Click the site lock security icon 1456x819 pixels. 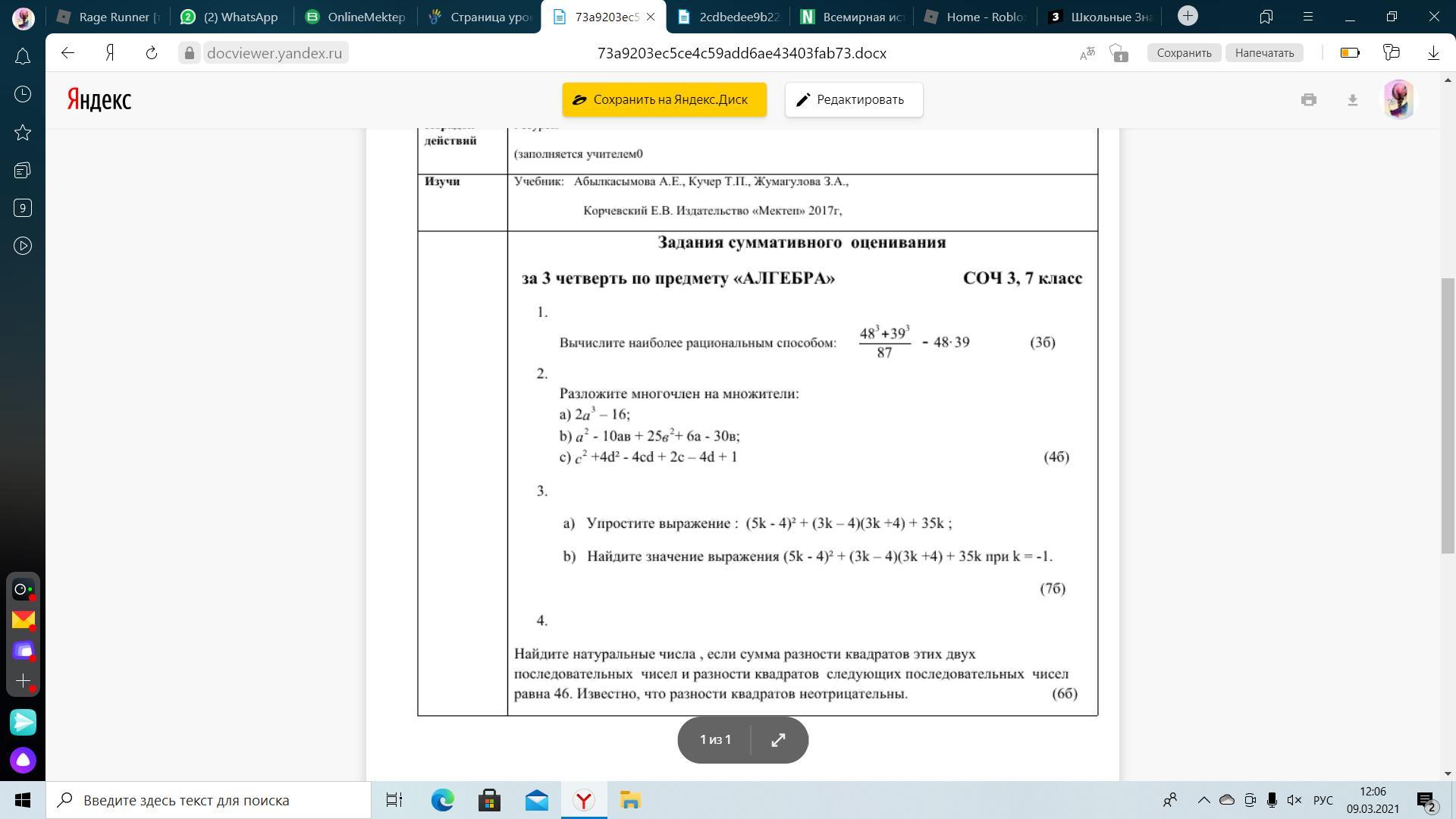190,53
